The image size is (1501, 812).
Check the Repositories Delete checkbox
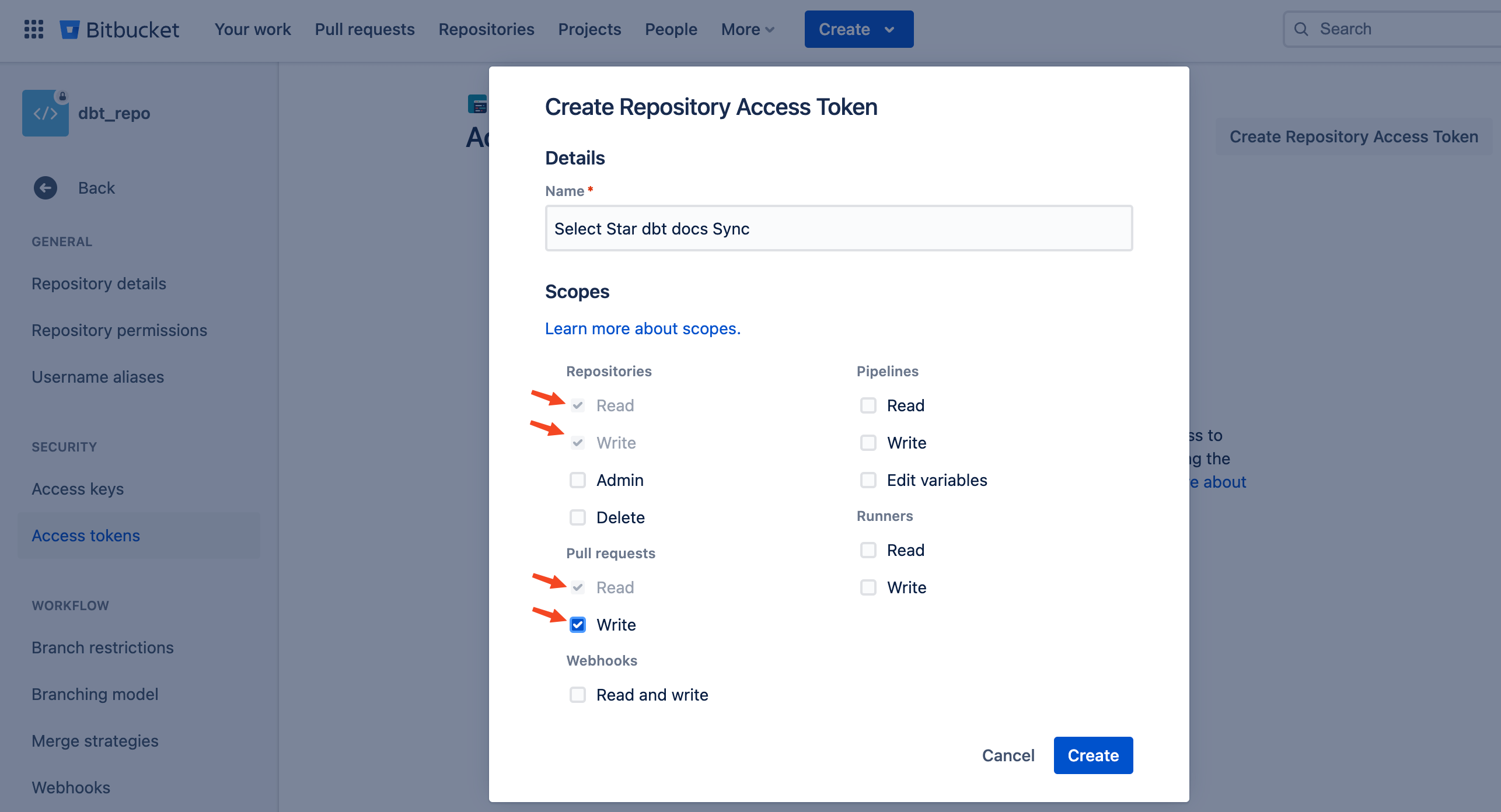coord(578,517)
